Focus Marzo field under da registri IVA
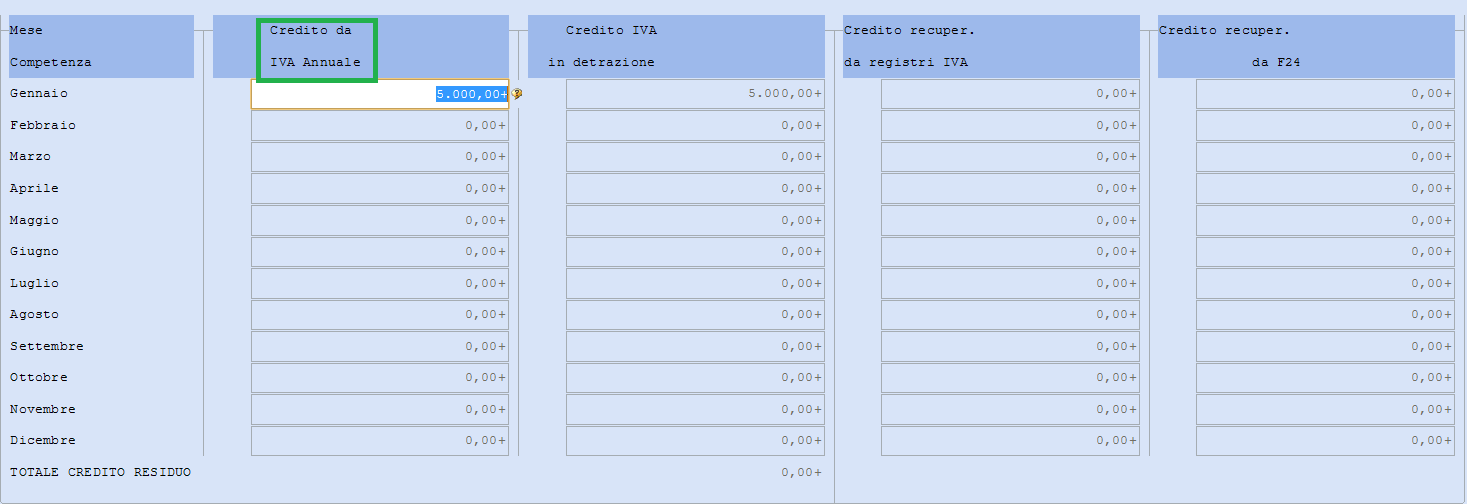The width and height of the screenshot is (1467, 504). point(1010,157)
